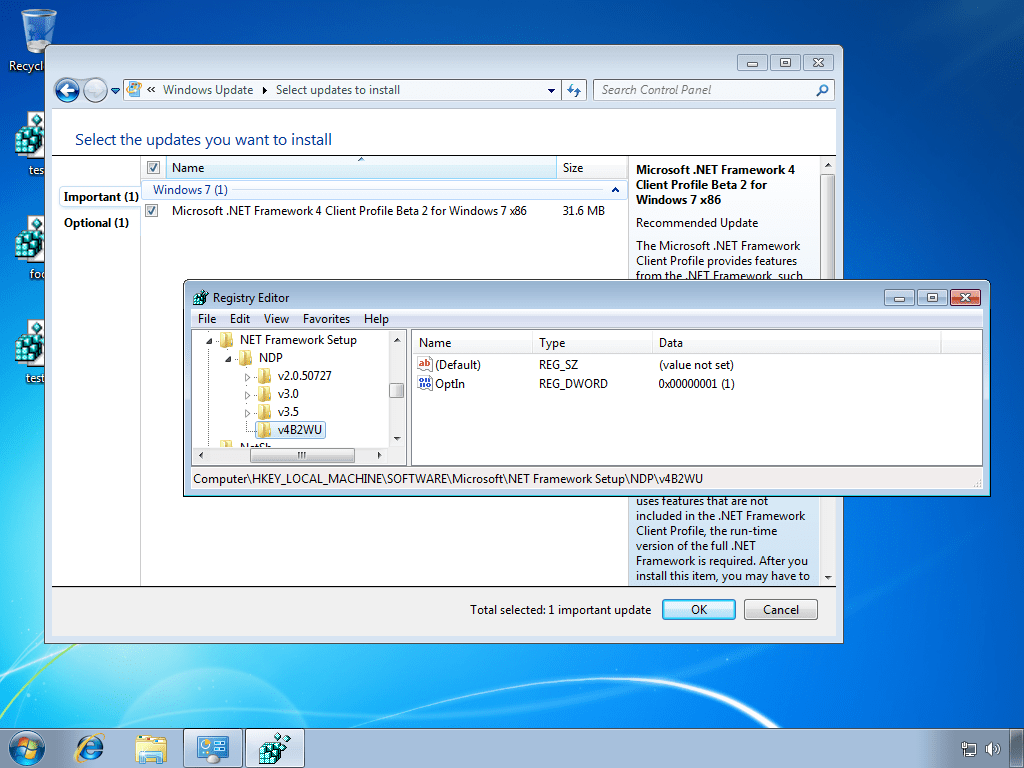Click the back navigation arrow

pos(66,90)
